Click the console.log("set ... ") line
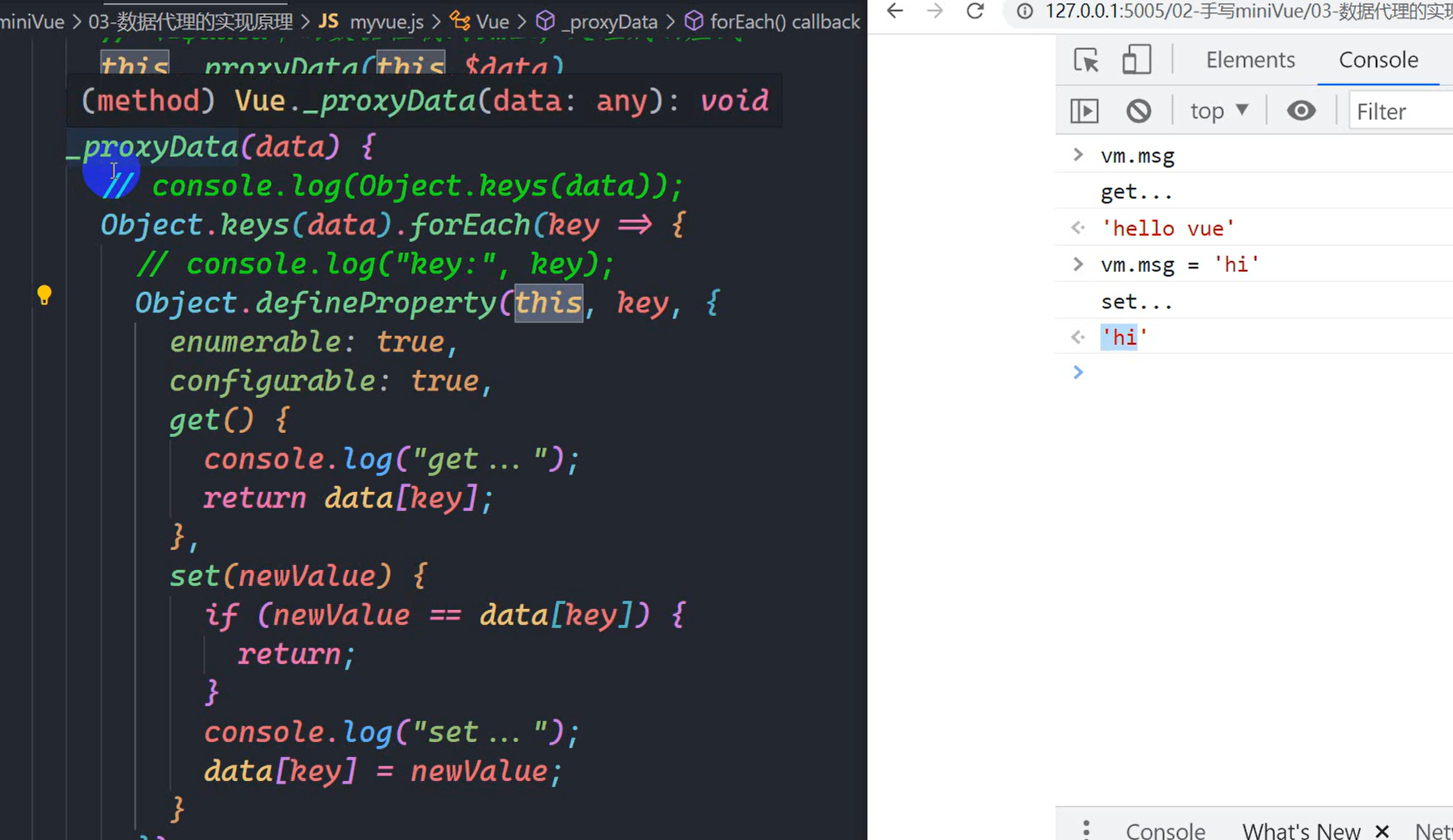Screen dimensions: 1453x840 [392, 732]
